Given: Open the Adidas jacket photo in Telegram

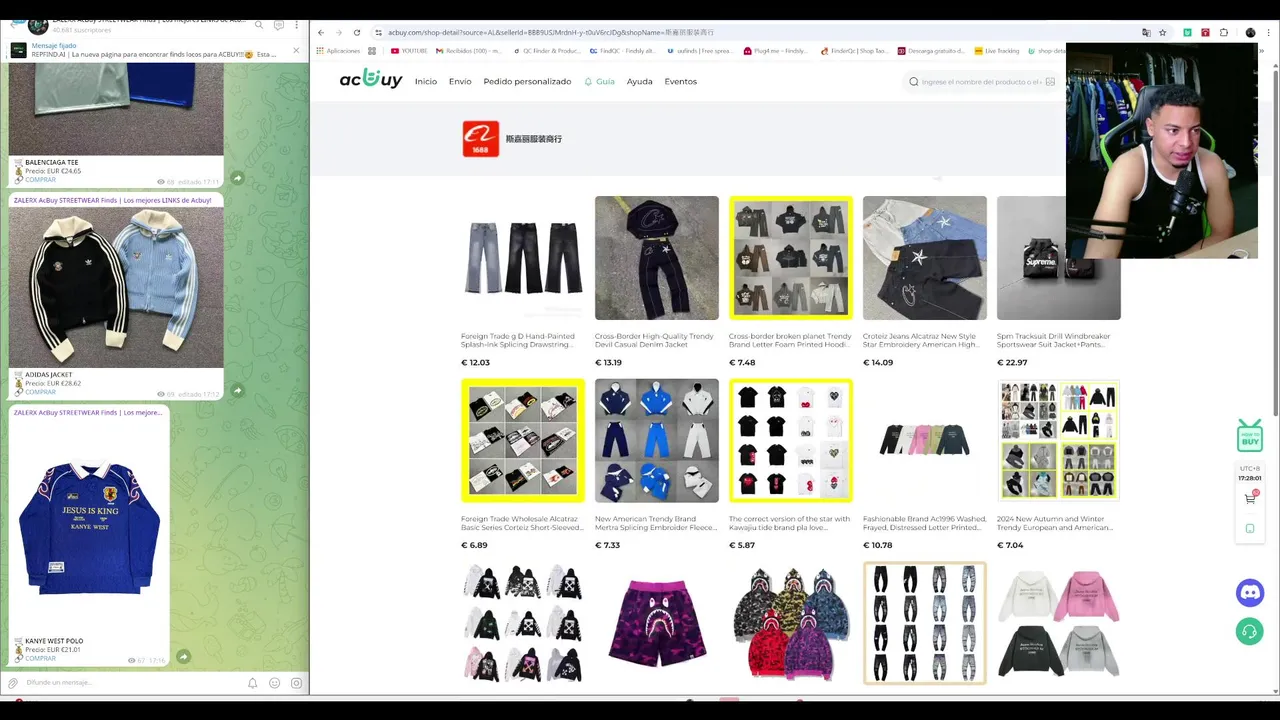Looking at the screenshot, I should [116, 288].
